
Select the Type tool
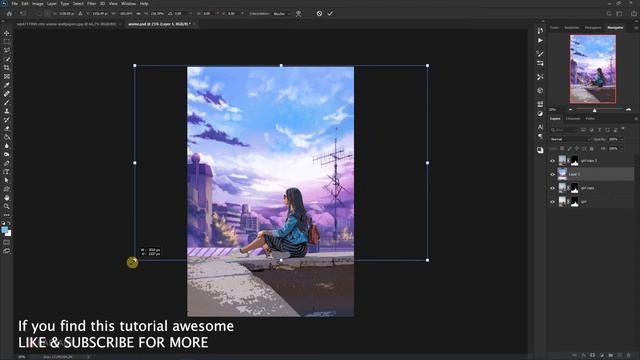click(x=7, y=172)
